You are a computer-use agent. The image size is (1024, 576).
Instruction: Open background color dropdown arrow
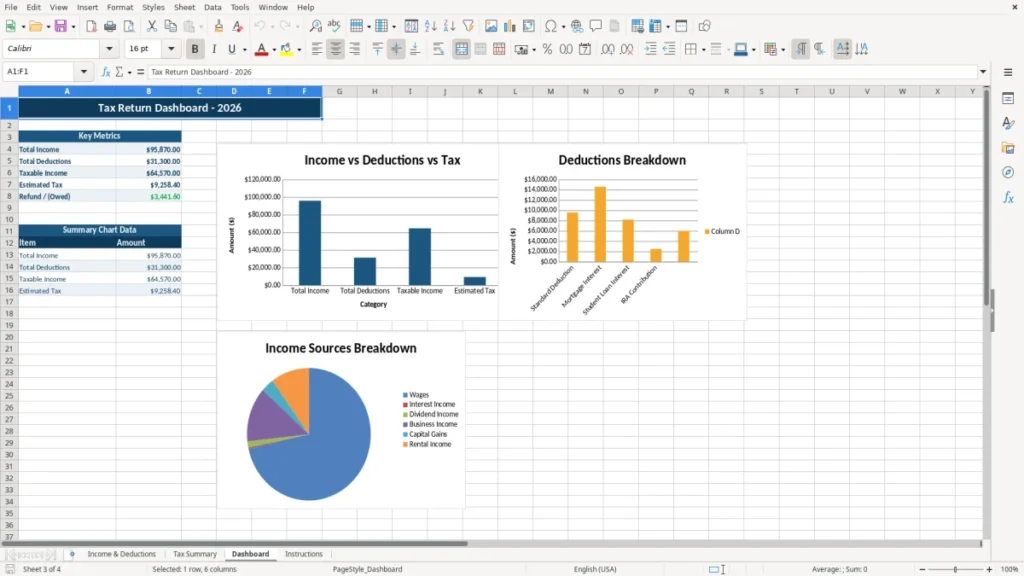(299, 50)
